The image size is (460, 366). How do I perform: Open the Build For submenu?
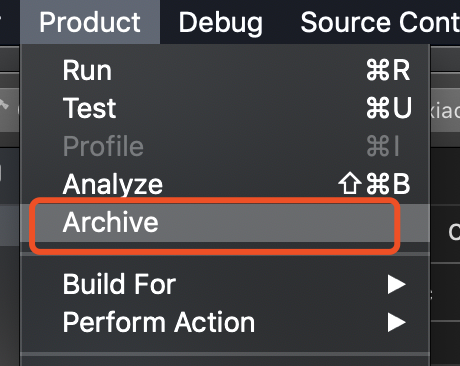coord(225,284)
